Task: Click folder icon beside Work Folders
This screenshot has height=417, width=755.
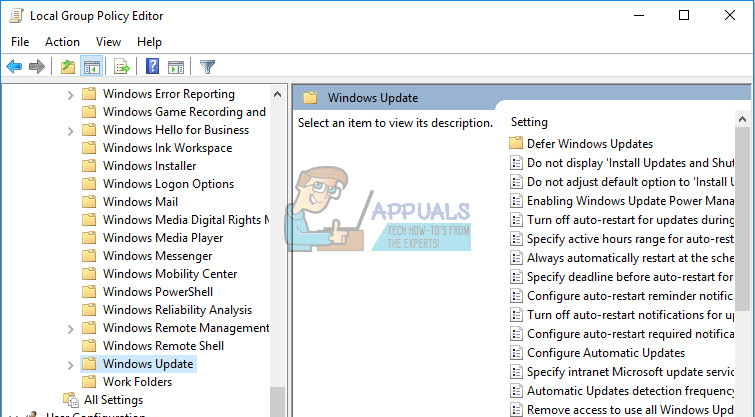Action: click(89, 381)
